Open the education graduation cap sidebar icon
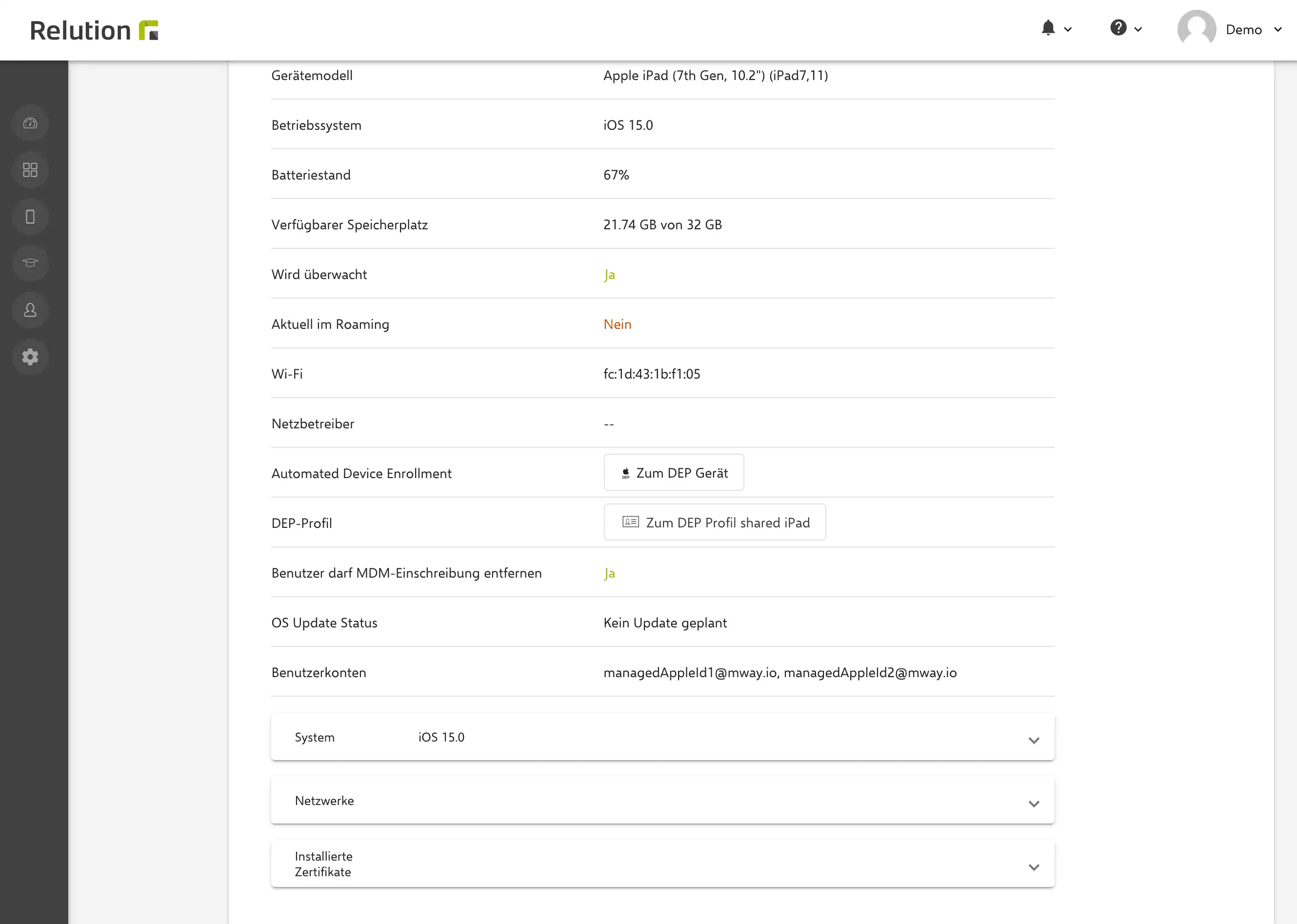The height and width of the screenshot is (924, 1297). tap(30, 263)
